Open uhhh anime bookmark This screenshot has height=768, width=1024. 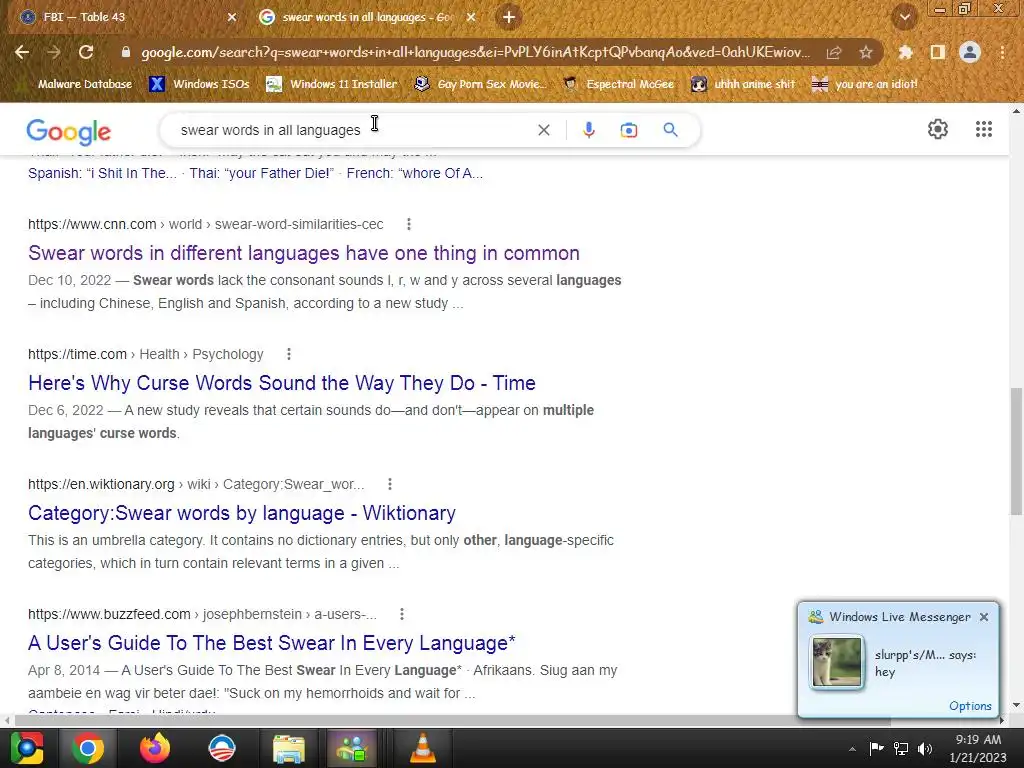(743, 84)
